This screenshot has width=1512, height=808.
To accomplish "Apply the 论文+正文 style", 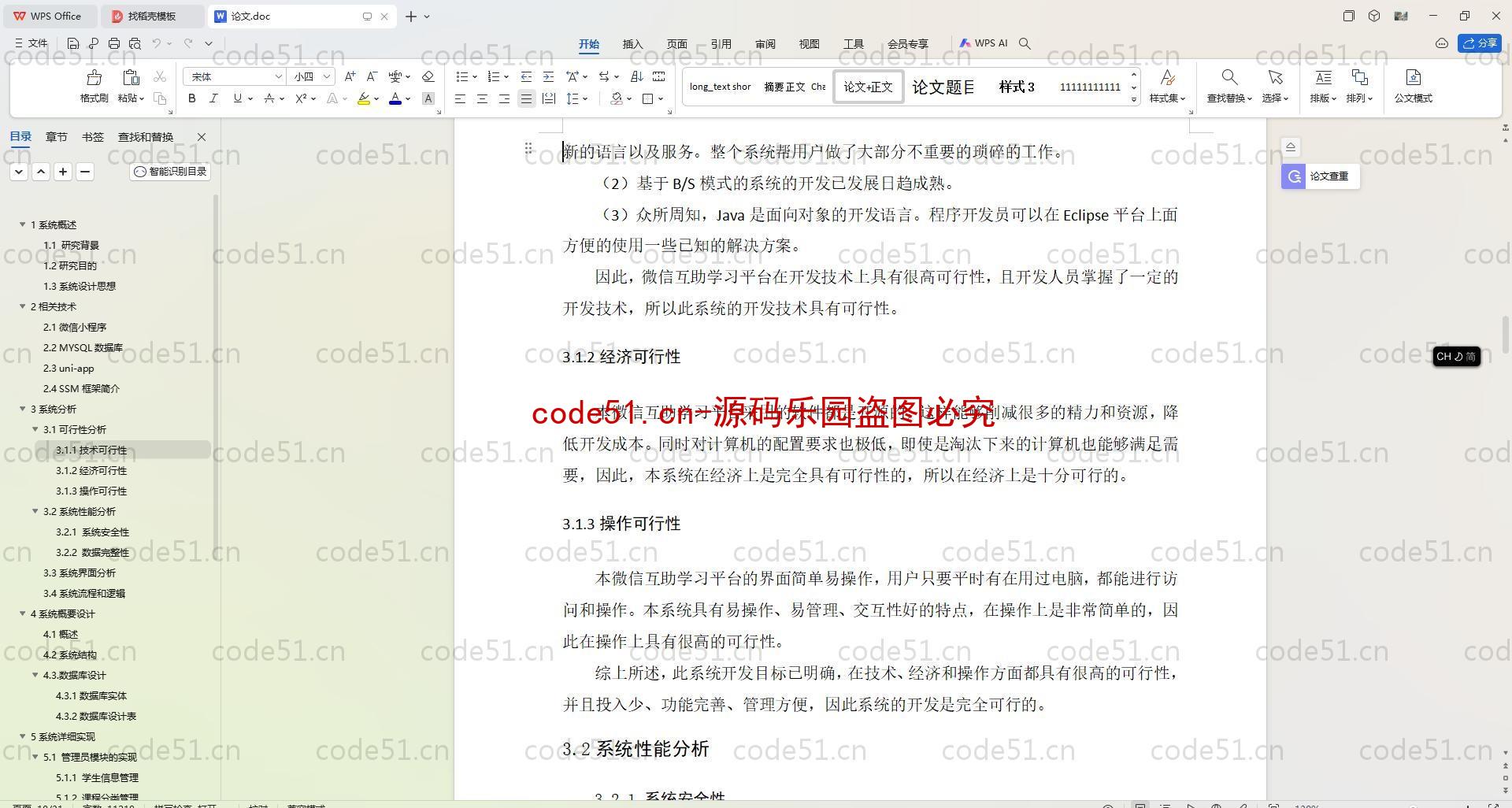I will coord(868,87).
